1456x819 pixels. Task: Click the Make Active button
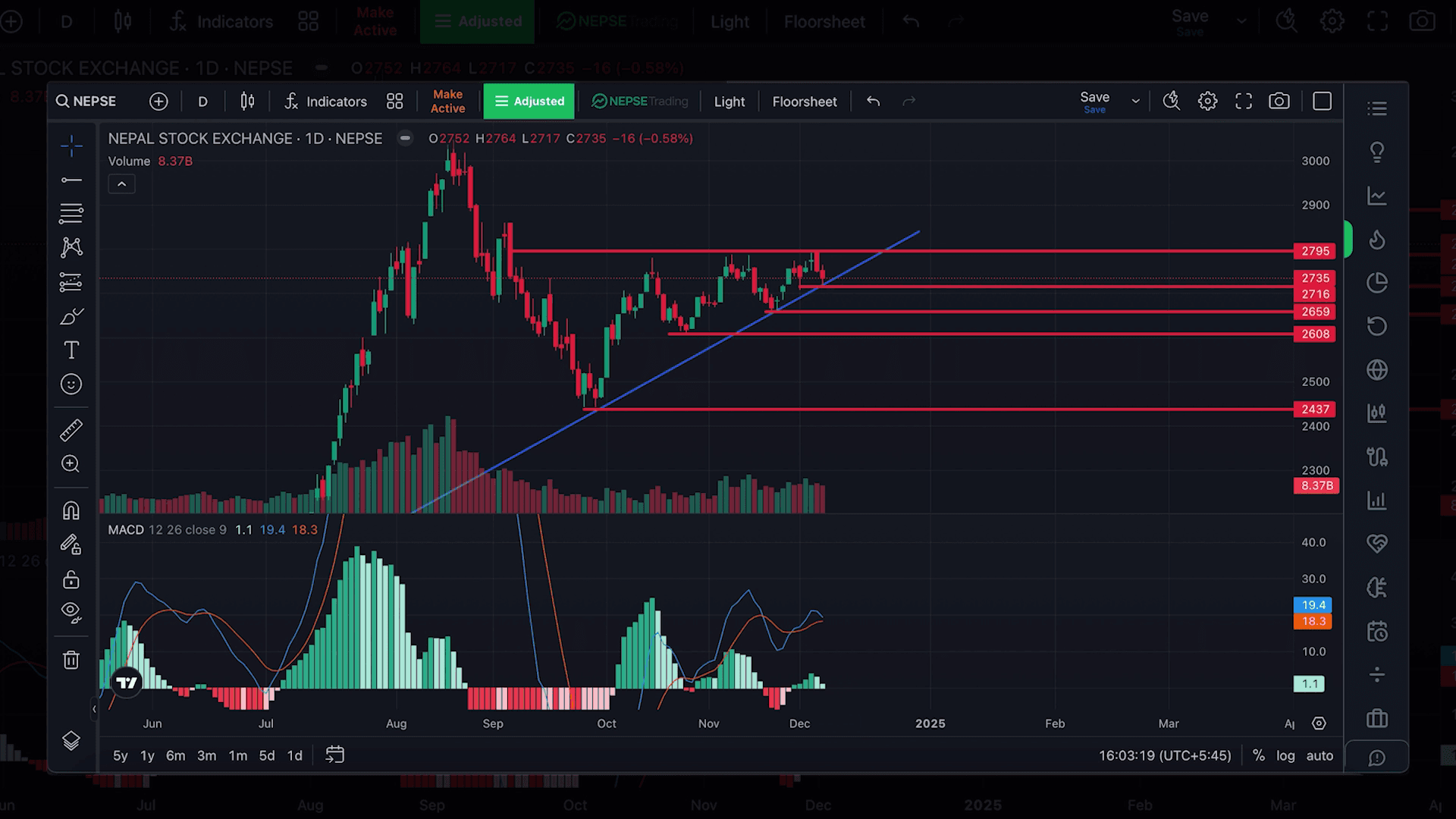(447, 102)
